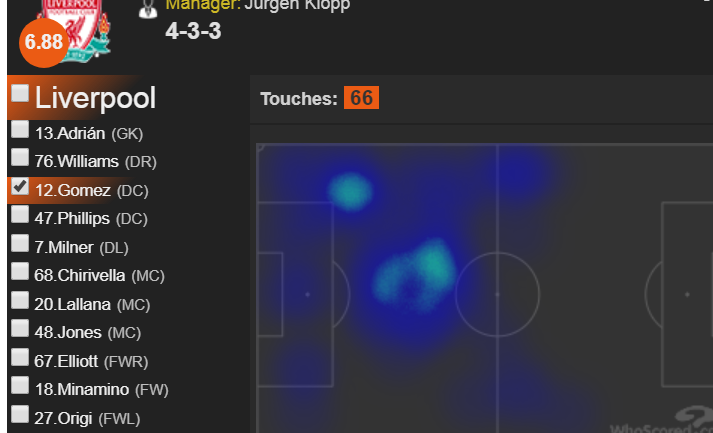
Task: Check the 27.Origi checkbox
Action: (x=20, y=414)
